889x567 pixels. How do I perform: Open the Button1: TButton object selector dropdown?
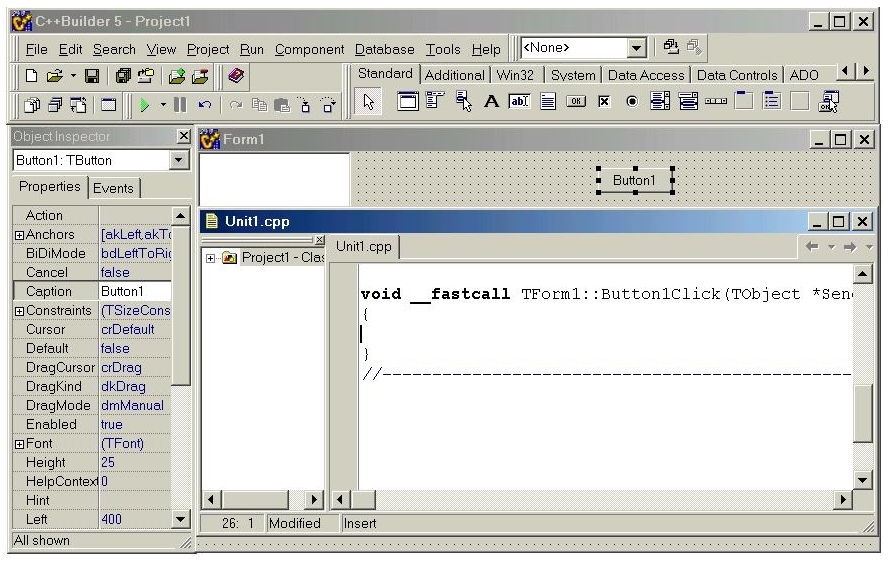(x=179, y=160)
